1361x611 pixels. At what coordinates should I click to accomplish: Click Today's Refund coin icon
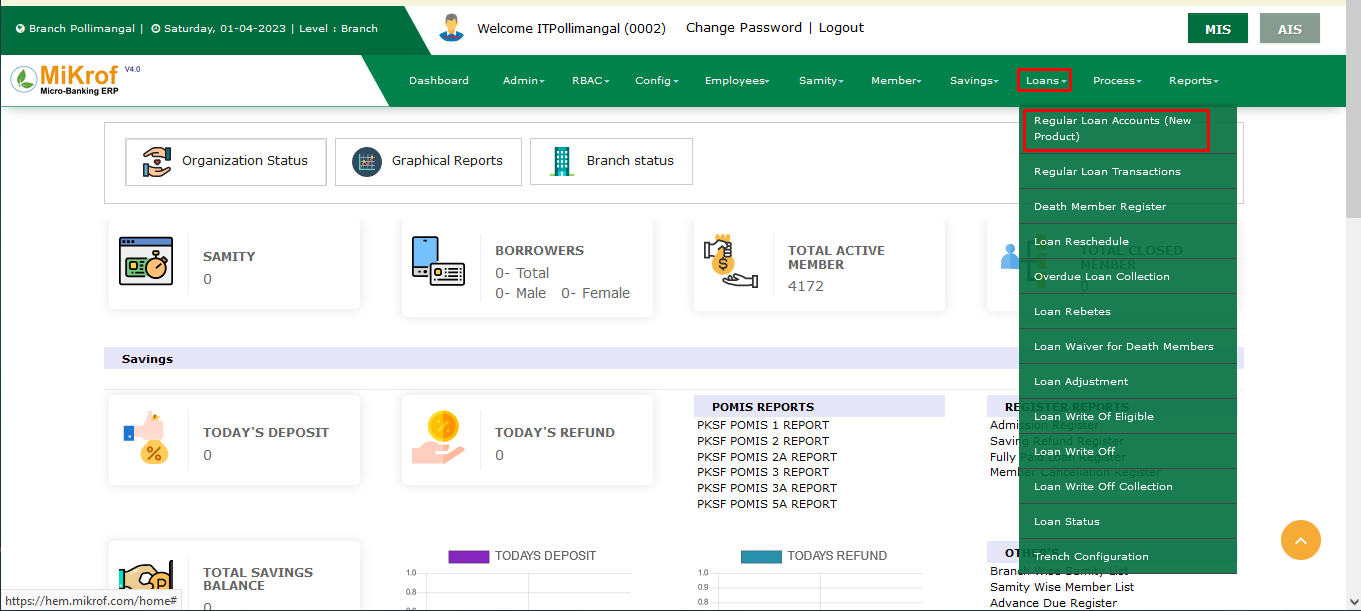click(x=440, y=438)
